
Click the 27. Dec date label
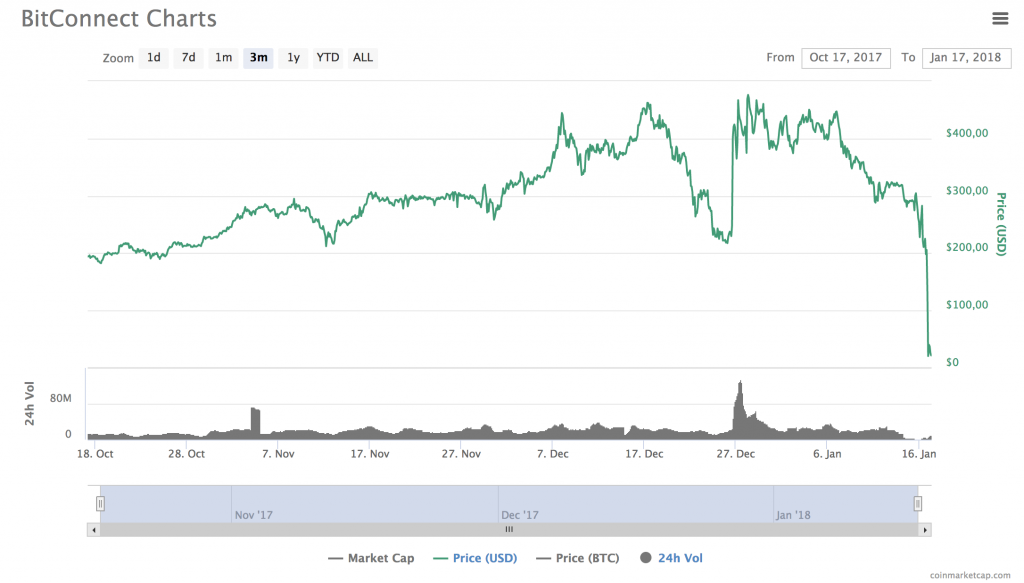(x=735, y=454)
